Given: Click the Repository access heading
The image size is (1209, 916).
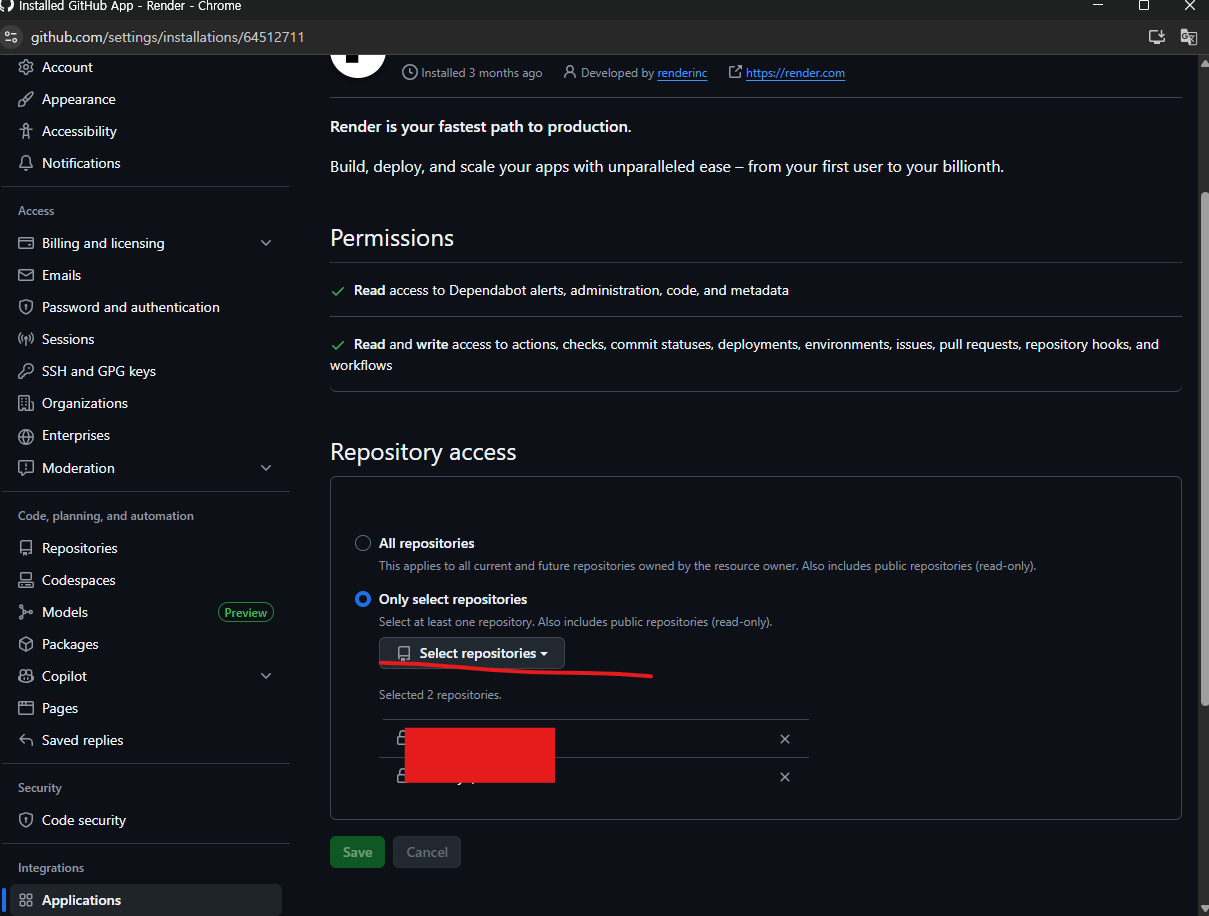Looking at the screenshot, I should tap(423, 452).
